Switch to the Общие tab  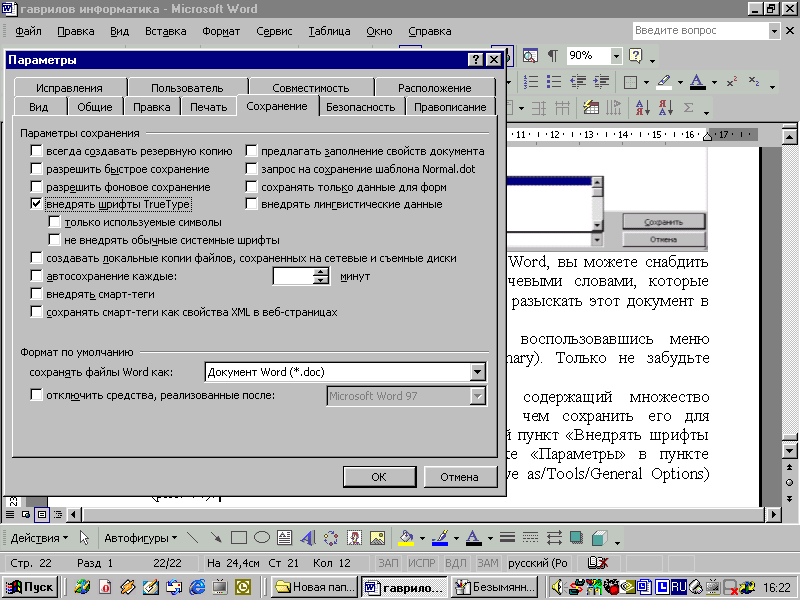point(95,107)
